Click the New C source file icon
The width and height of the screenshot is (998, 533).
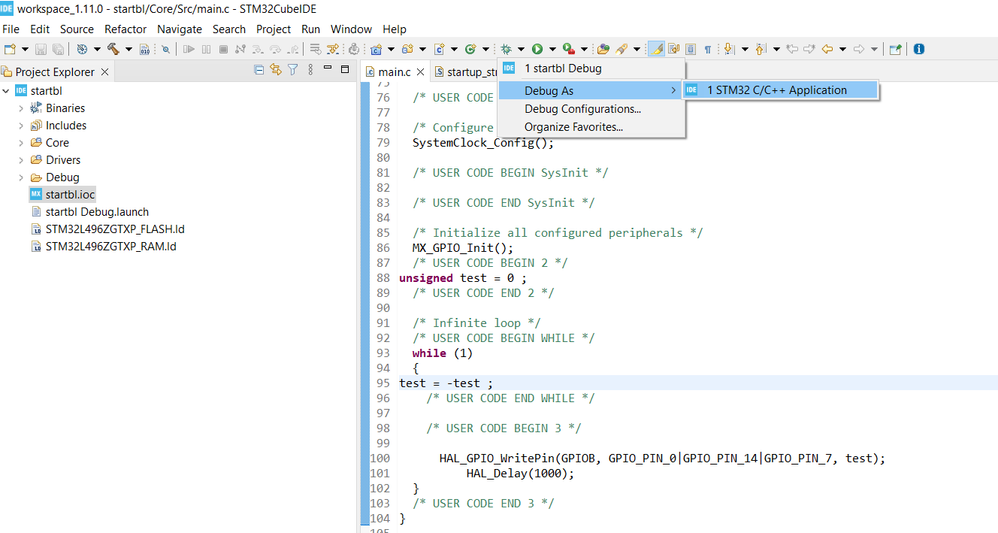coord(439,49)
